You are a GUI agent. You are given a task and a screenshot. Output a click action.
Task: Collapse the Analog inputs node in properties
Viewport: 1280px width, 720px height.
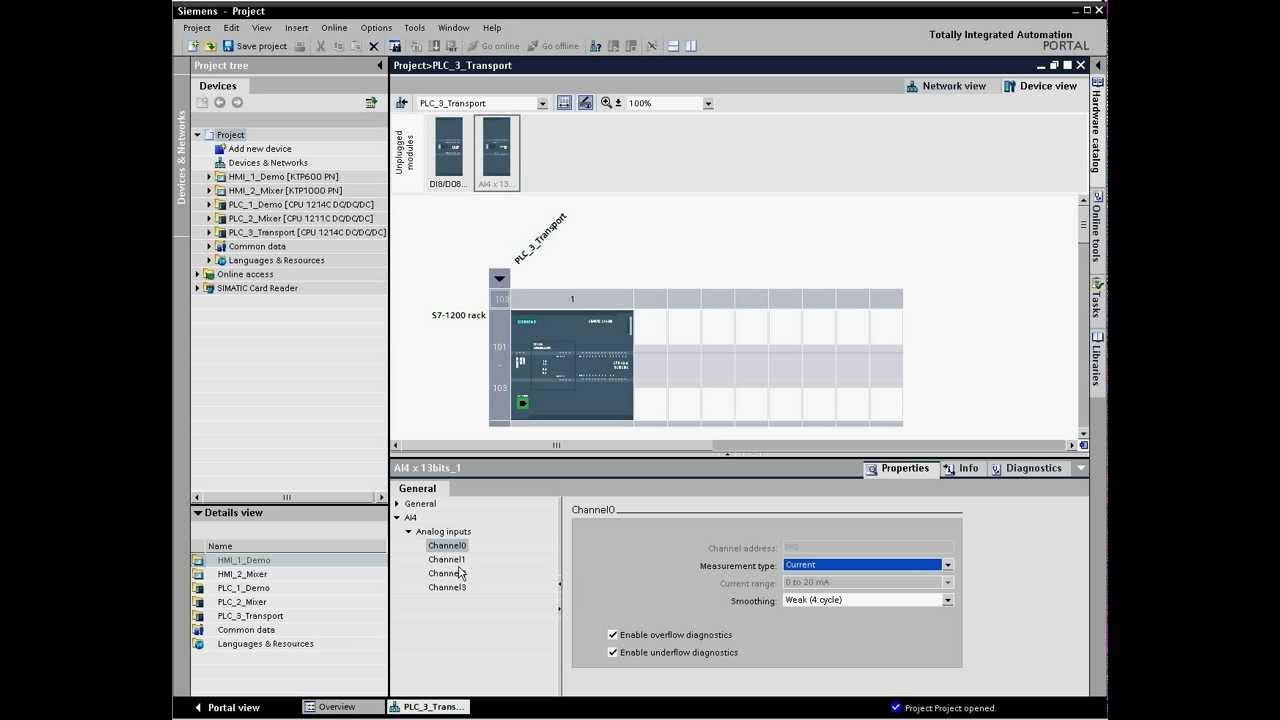click(x=408, y=532)
